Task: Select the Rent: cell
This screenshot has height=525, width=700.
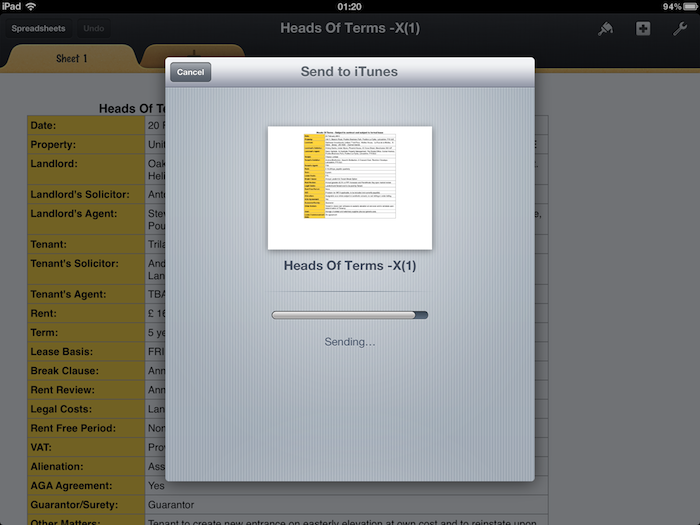Action: click(x=86, y=313)
